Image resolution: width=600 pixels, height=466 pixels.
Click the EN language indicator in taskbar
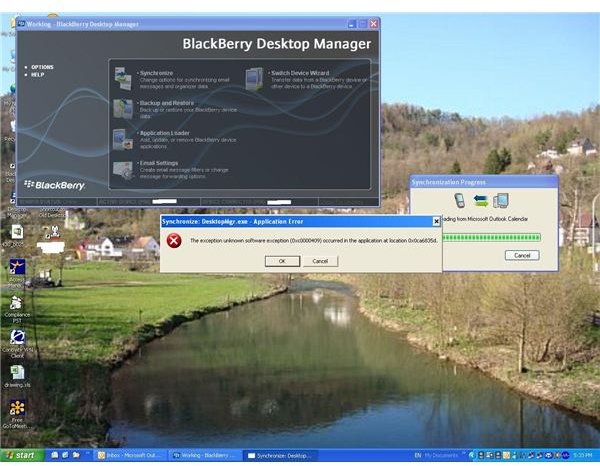pyautogui.click(x=418, y=455)
